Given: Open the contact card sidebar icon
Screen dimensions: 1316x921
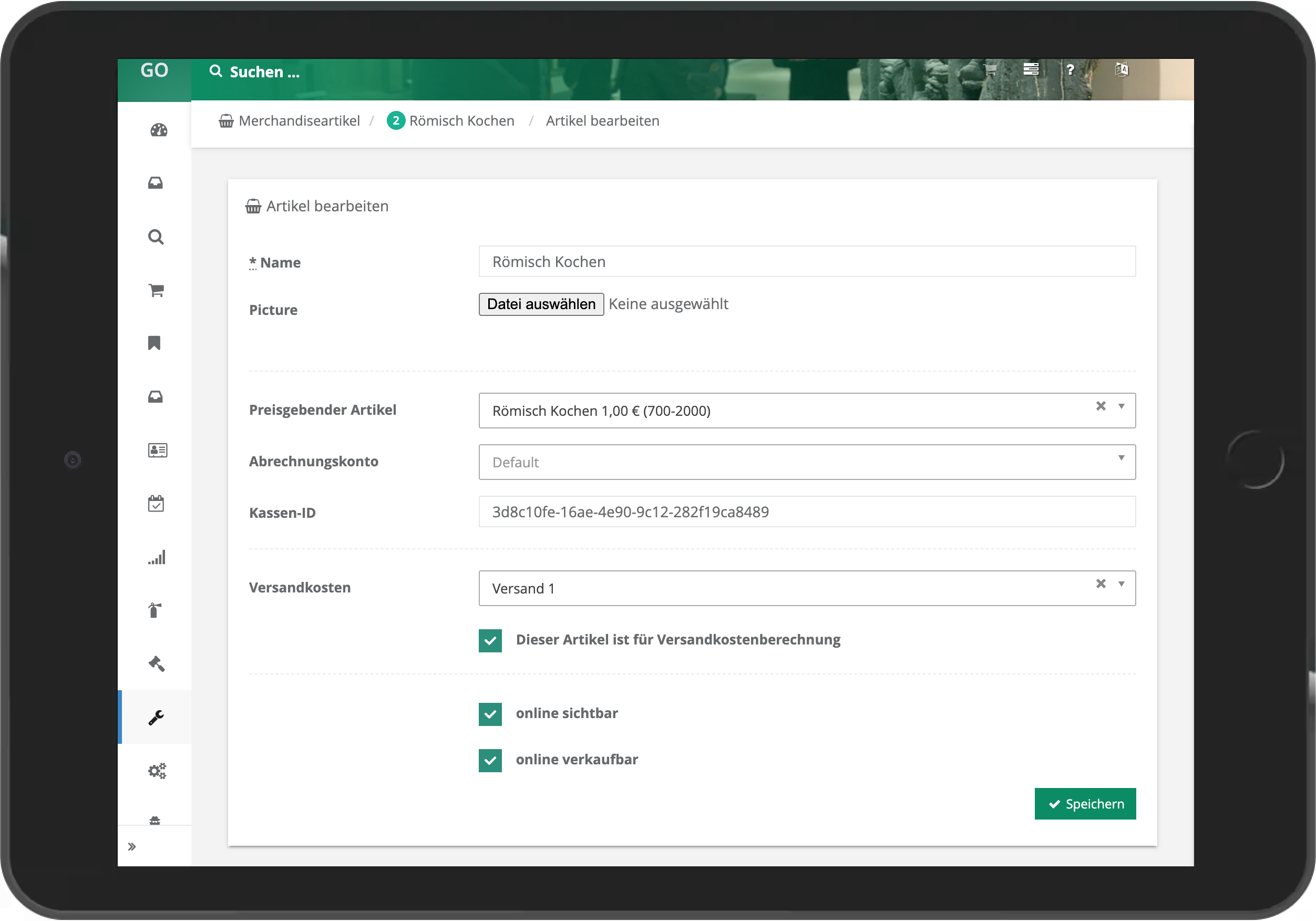Looking at the screenshot, I should pos(158,450).
